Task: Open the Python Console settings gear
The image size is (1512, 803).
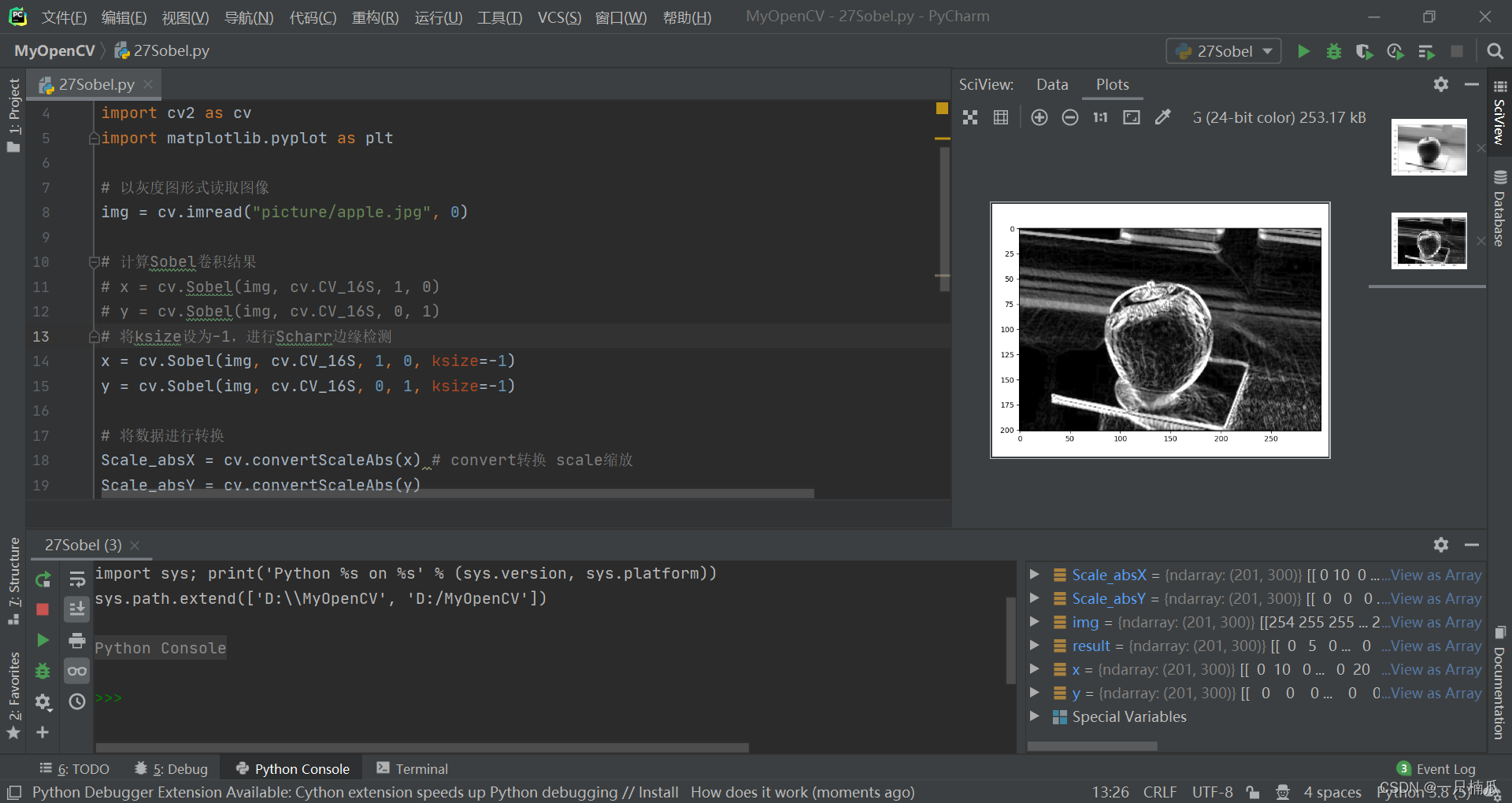Action: 1441,544
